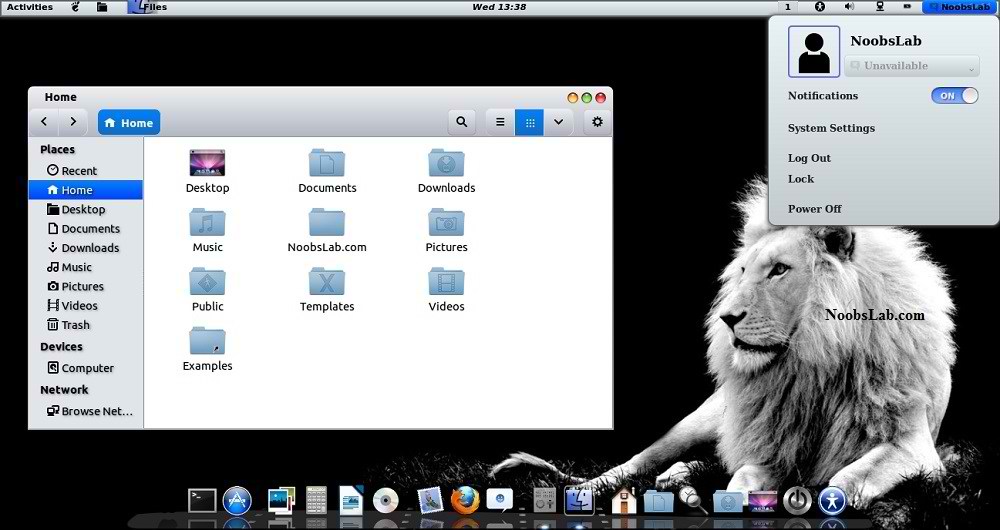
Task: Open the Documents folder icon in the dock
Action: 658,501
